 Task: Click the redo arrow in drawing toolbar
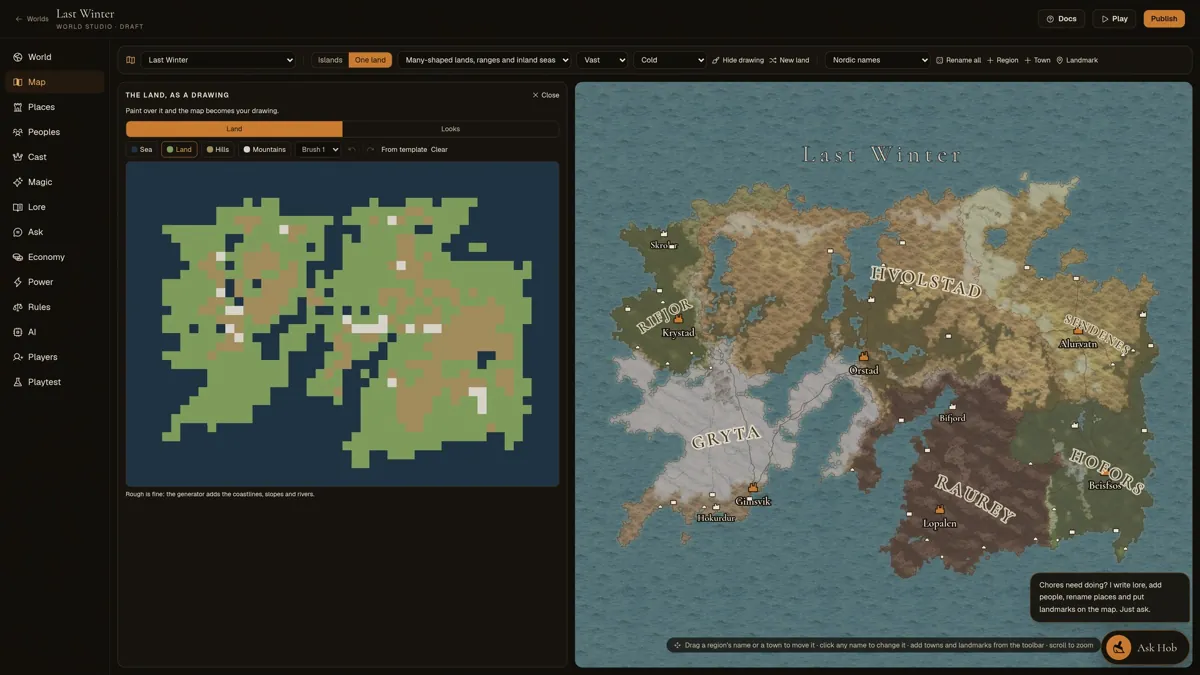coord(370,149)
